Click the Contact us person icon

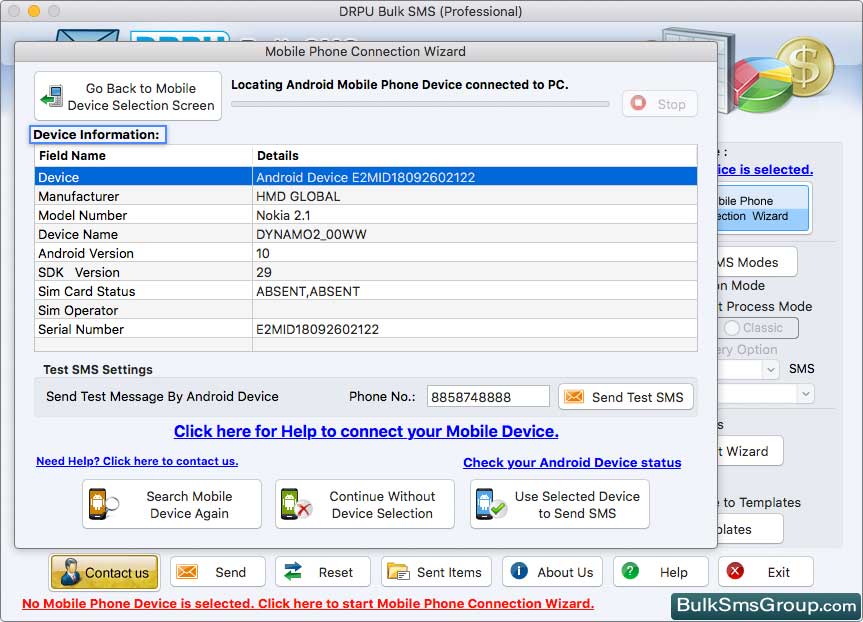pos(70,571)
